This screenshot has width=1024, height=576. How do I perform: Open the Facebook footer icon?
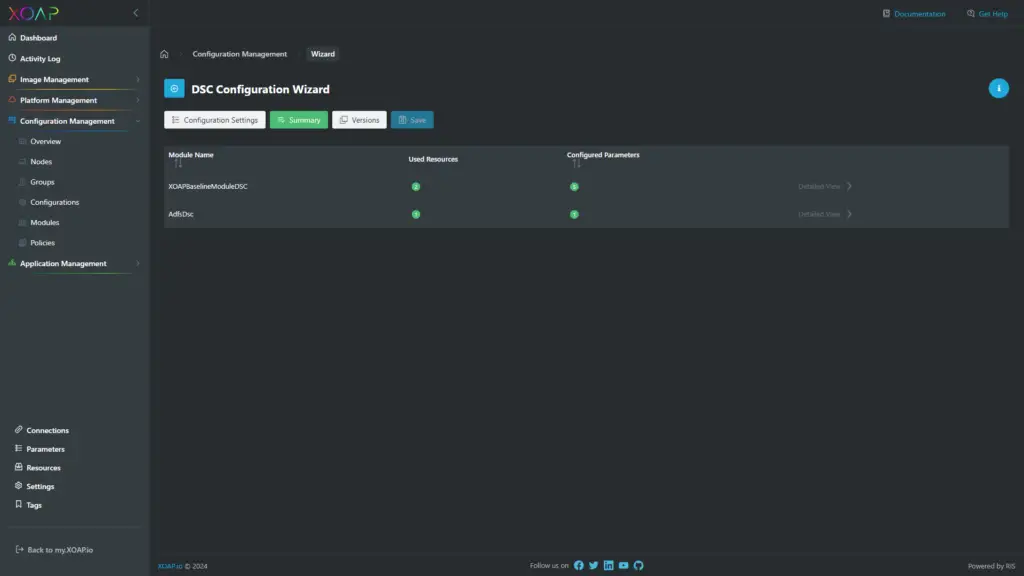coord(579,566)
